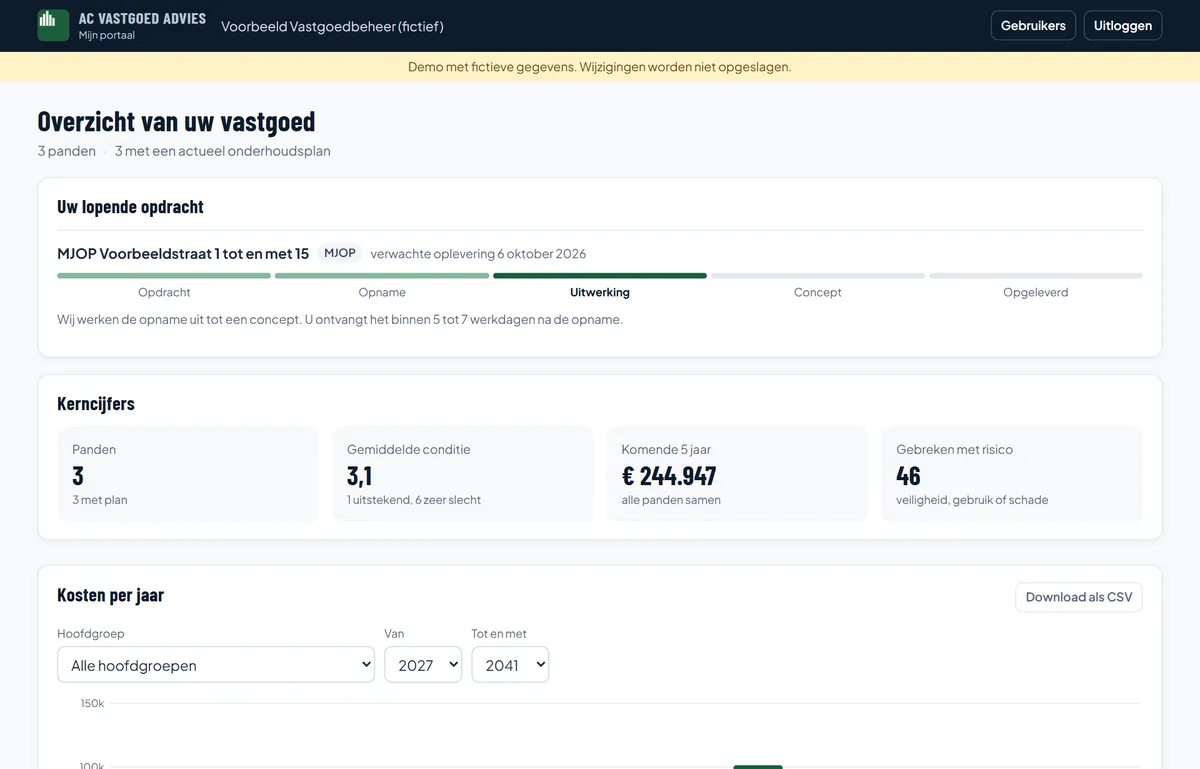Click 'verwachte oplevering 6 oktober 2026' text
This screenshot has width=1200, height=769.
(x=478, y=253)
